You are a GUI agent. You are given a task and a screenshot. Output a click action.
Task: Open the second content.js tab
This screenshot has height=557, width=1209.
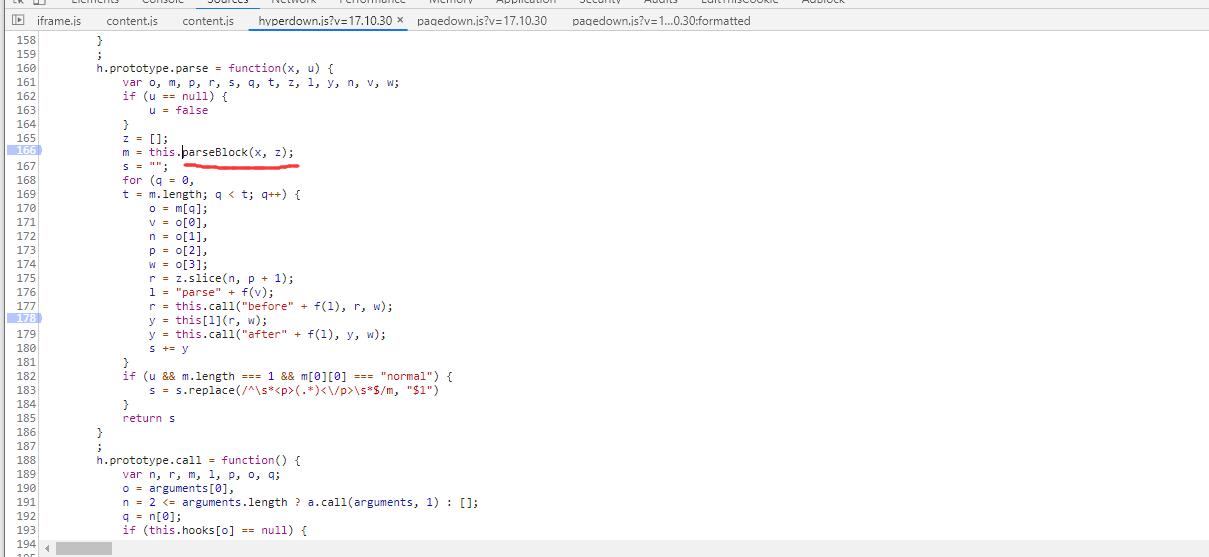point(208,21)
